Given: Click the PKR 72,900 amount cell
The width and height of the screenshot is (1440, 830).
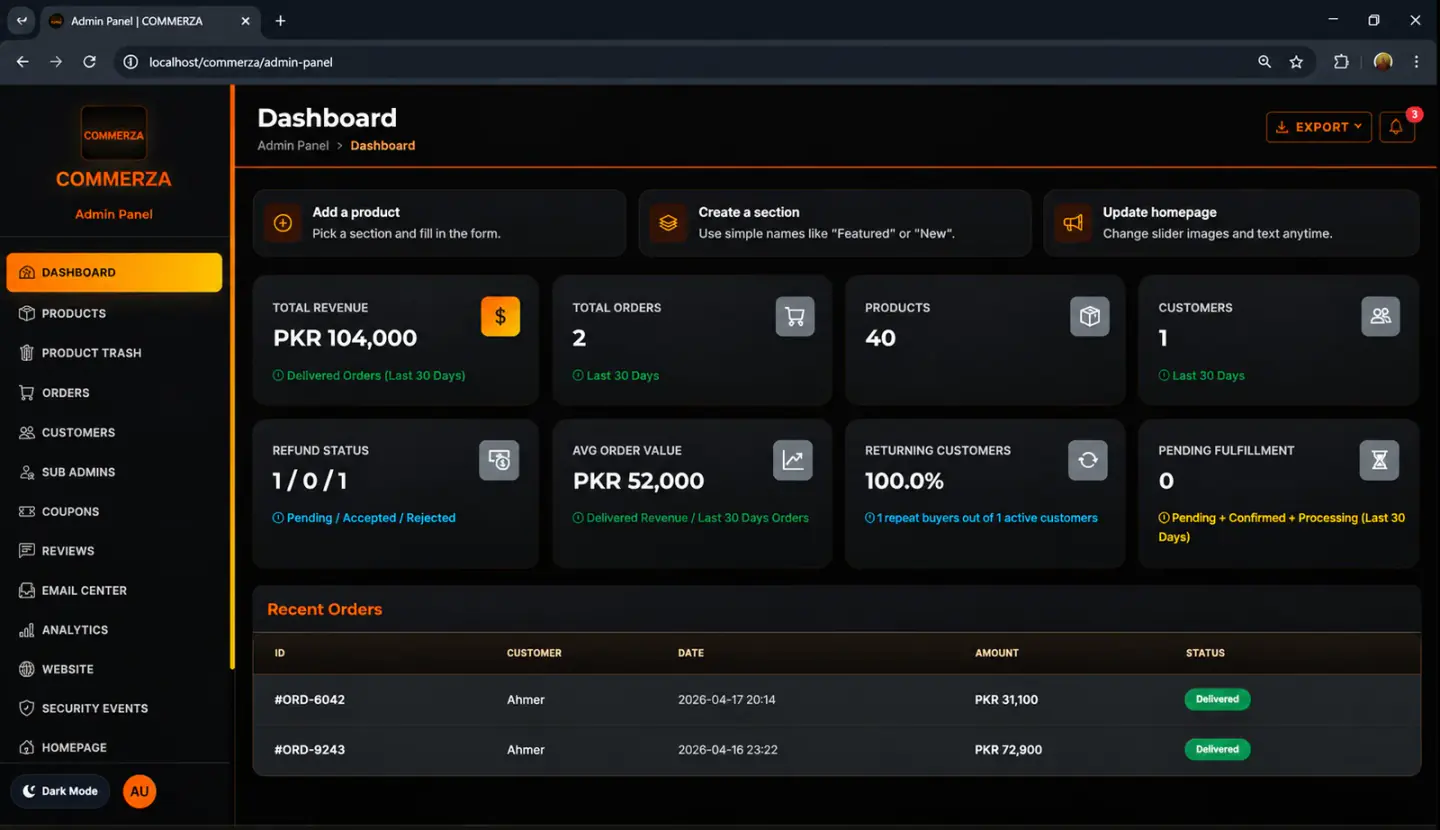Looking at the screenshot, I should (x=1008, y=750).
